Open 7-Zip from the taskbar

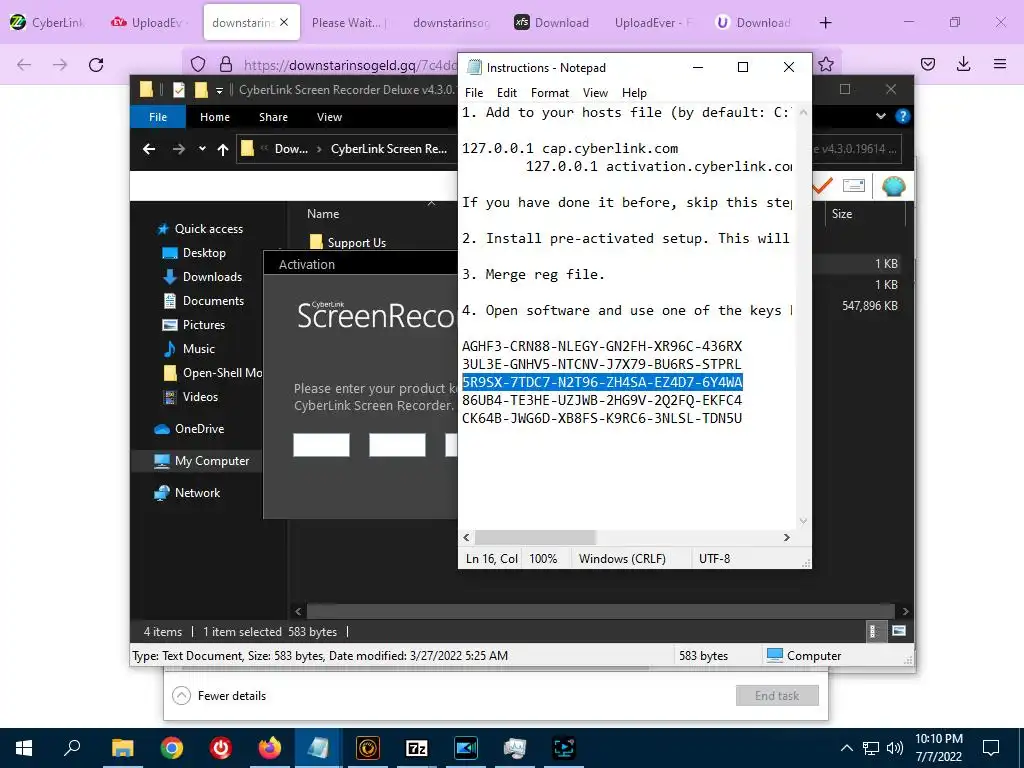(417, 748)
